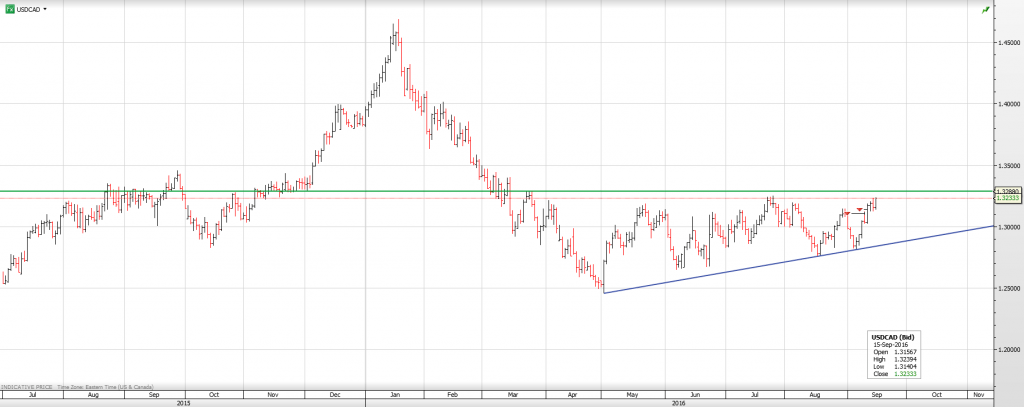Viewport: 1024px width, 407px height.
Task: Select the red dotted current-price line
Action: (x=496, y=198)
